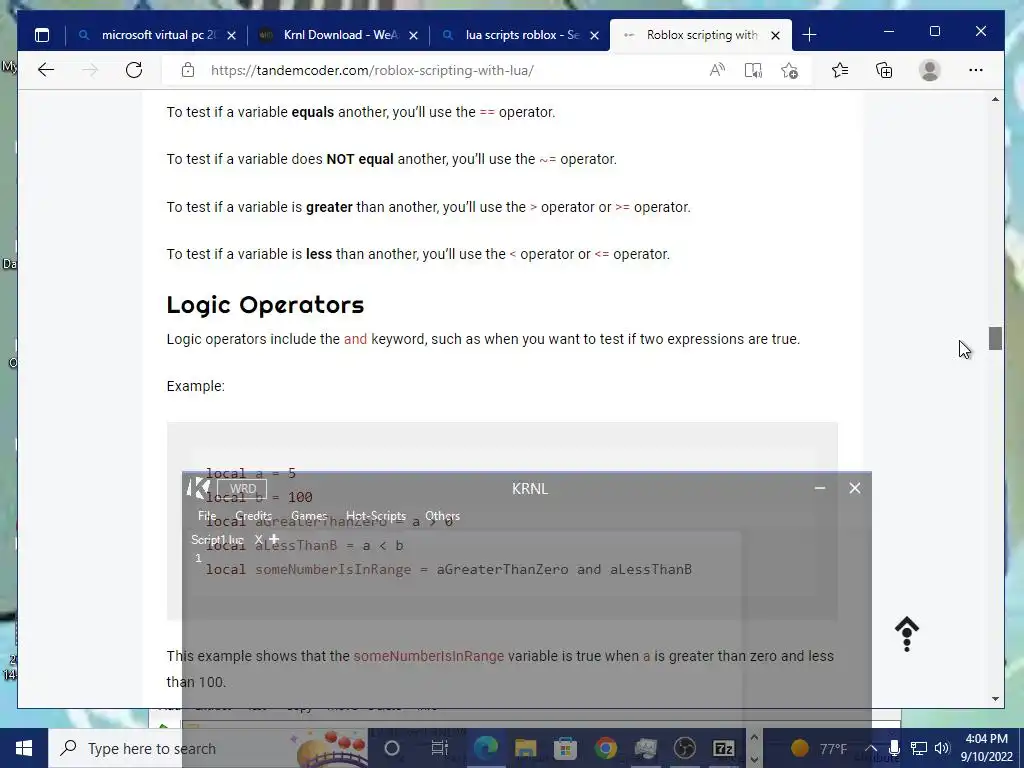Close the microsoft virtual pc tab
The image size is (1024, 768).
231,35
